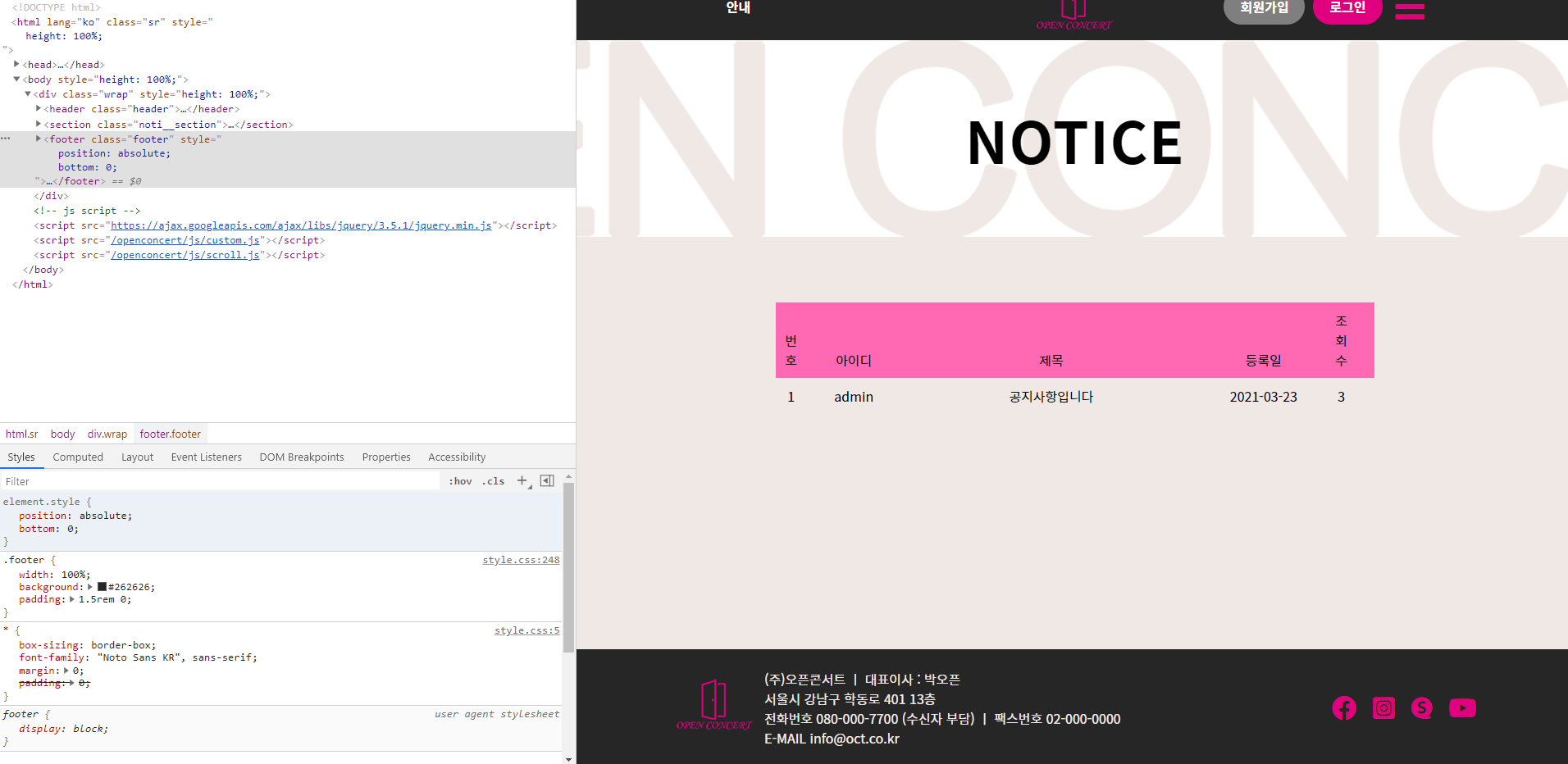The height and width of the screenshot is (764, 1568).
Task: Open the 공지사항입니다 notice title
Action: click(1051, 397)
